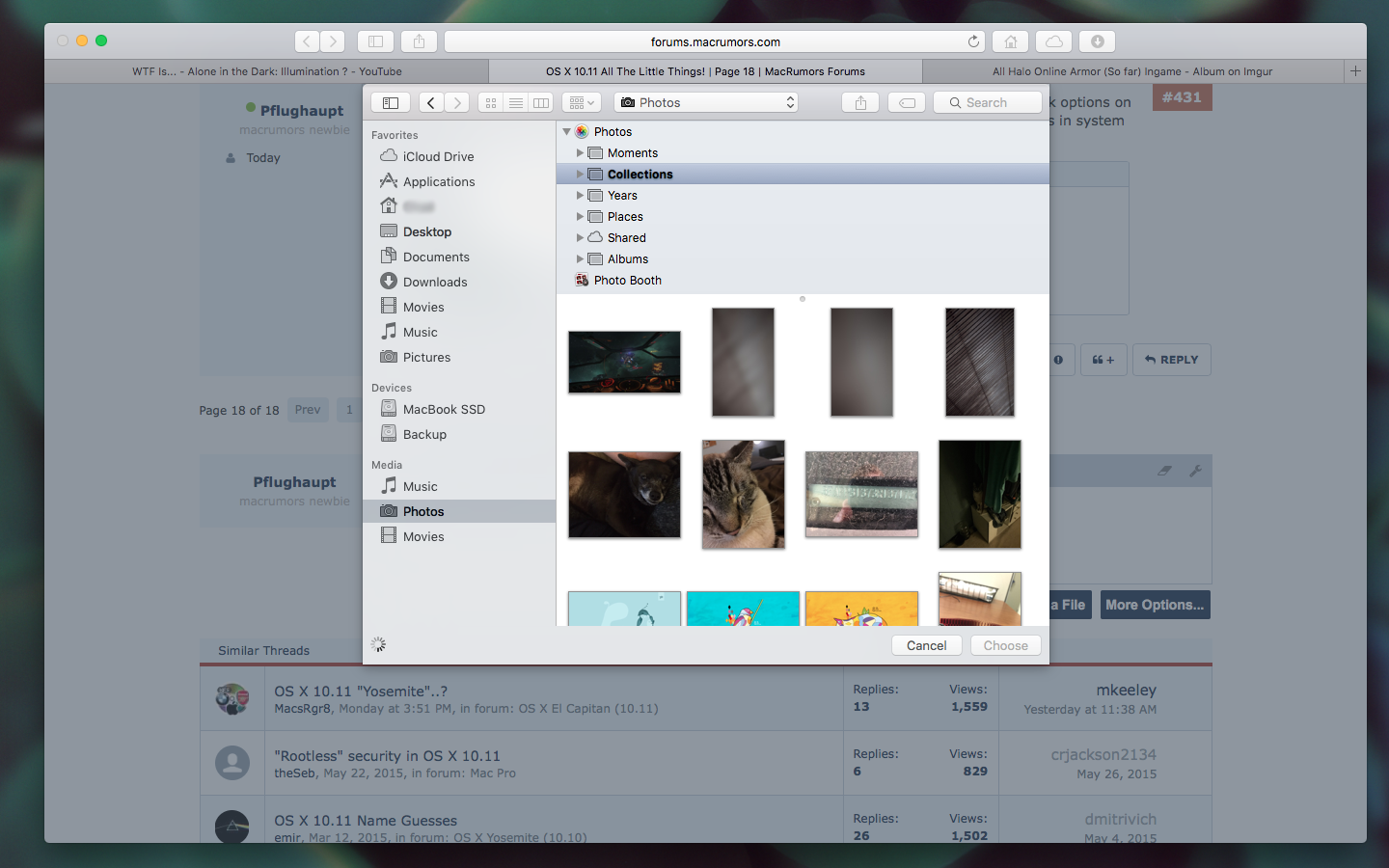Open Applications in sidebar

click(459, 181)
